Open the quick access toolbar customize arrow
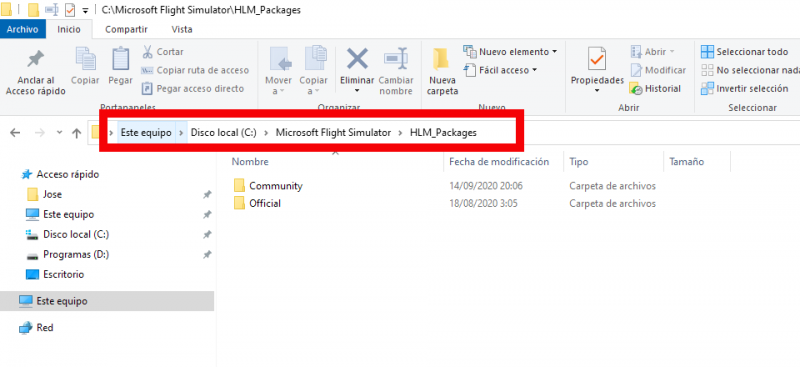Screen dimensions: 800x367 point(85,10)
